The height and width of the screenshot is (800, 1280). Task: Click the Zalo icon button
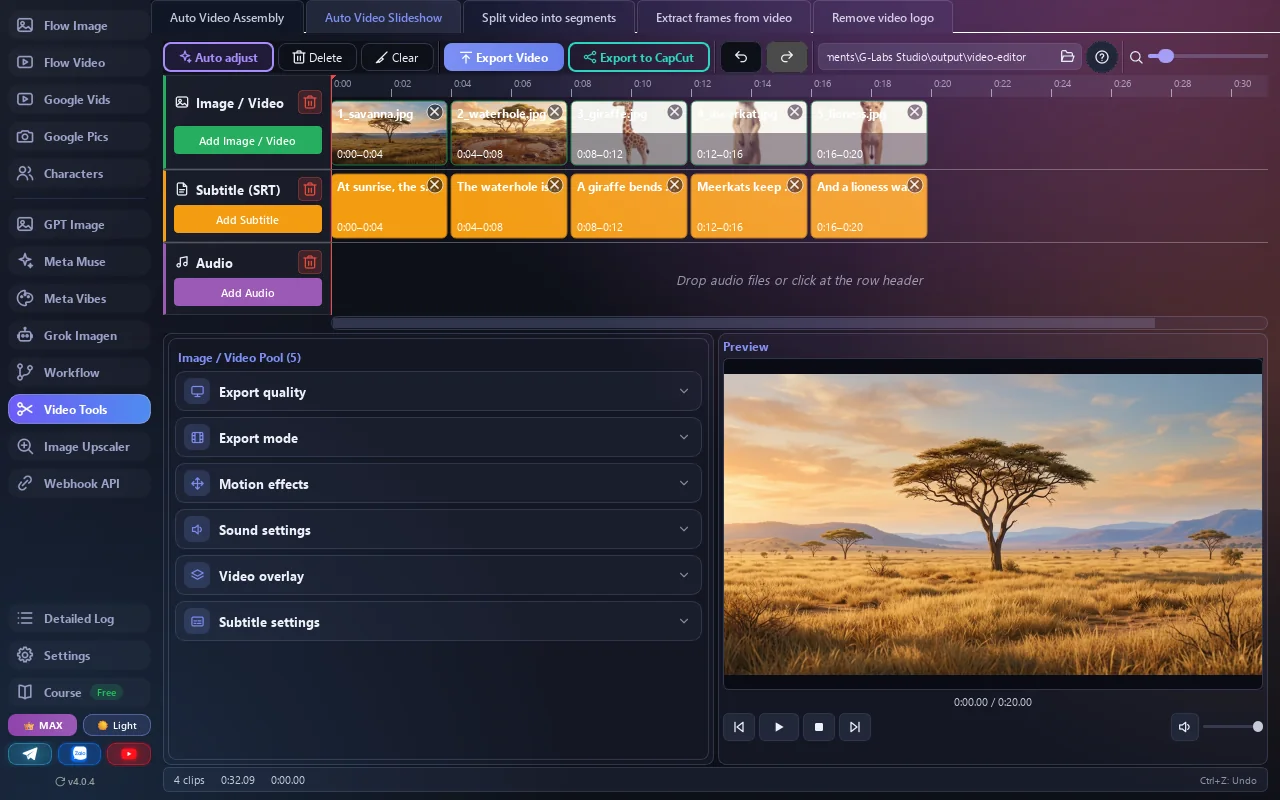(79, 754)
